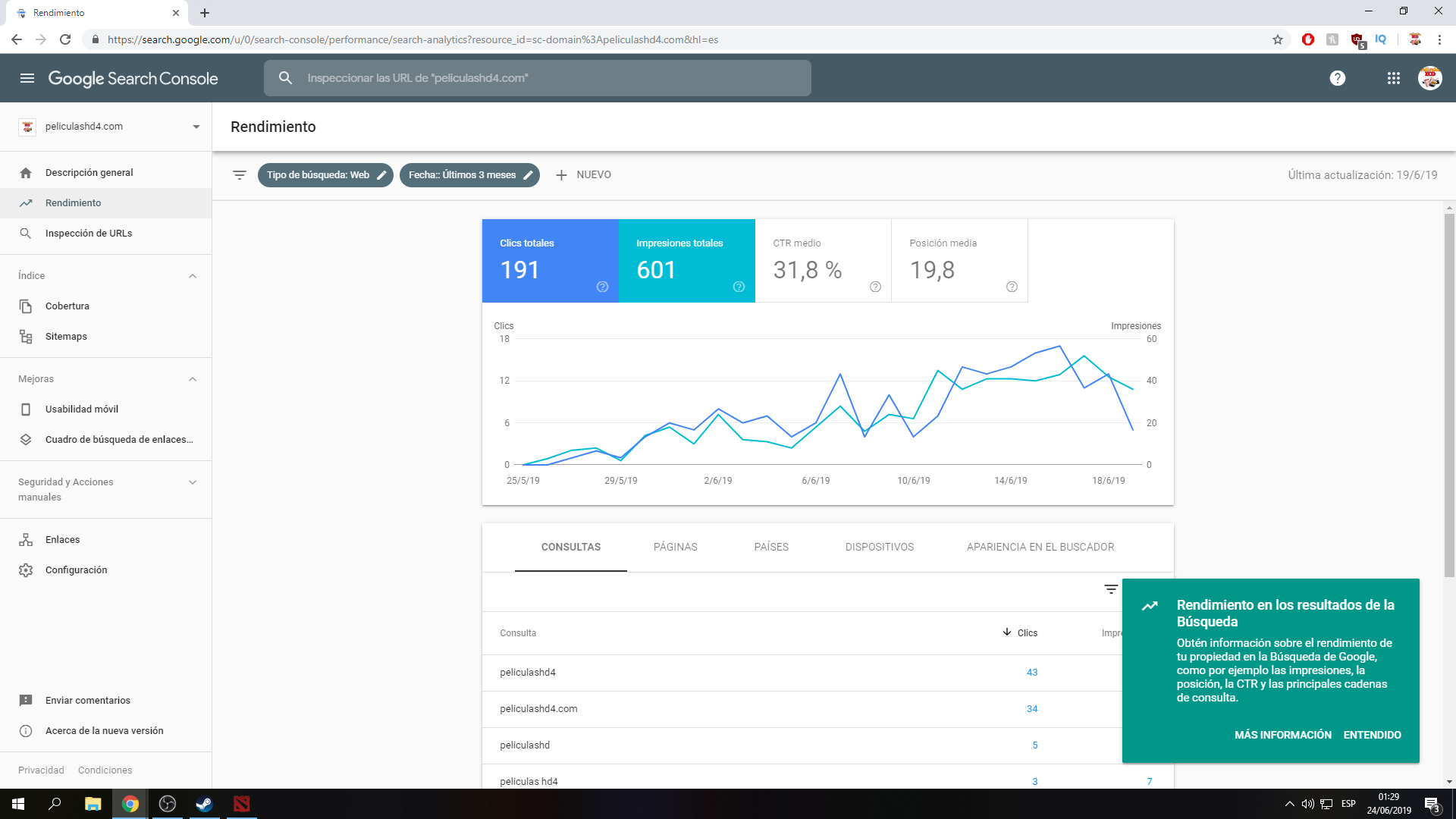
Task: Show help for Posición media
Action: (1012, 287)
